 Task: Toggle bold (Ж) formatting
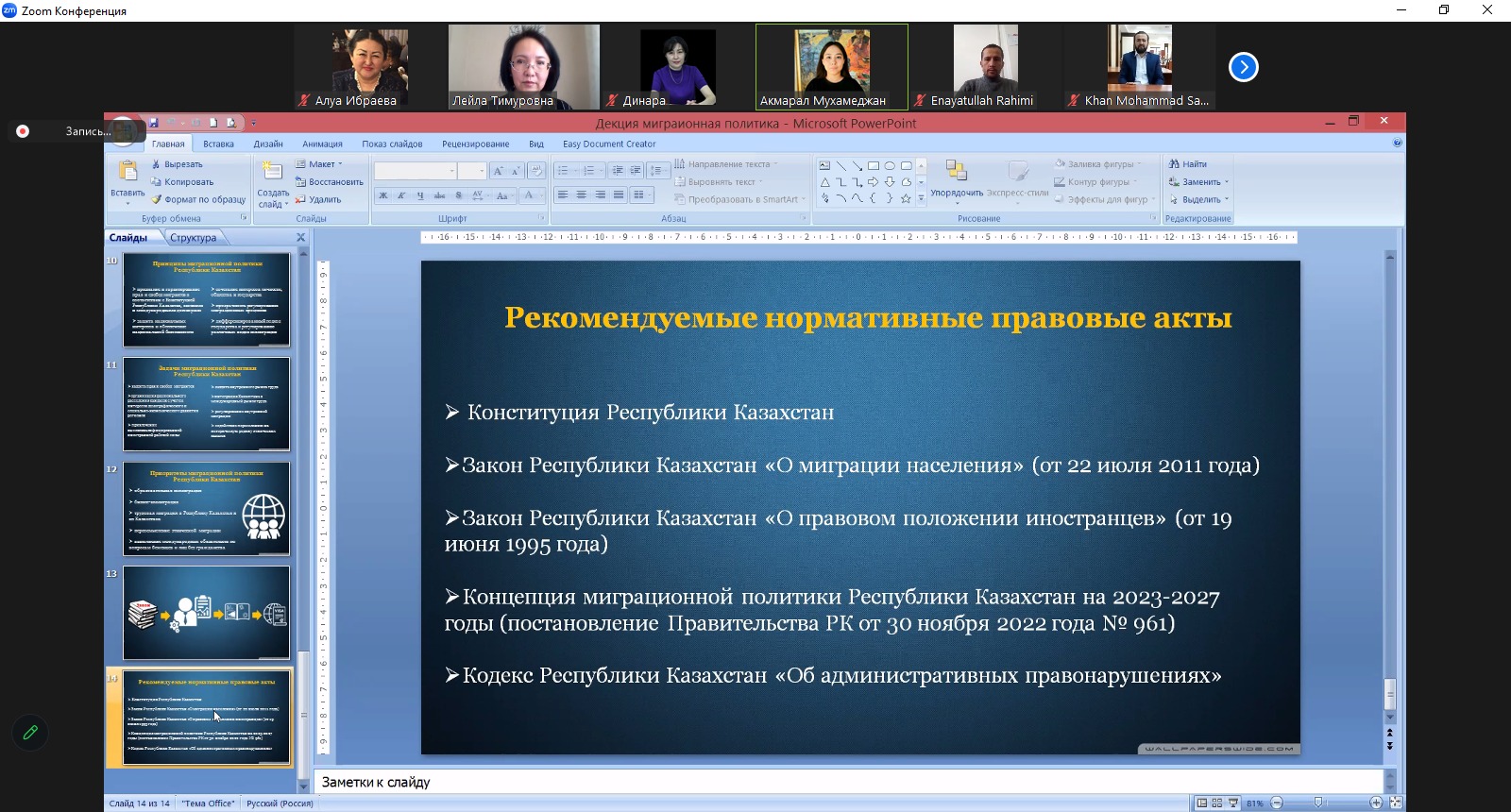tap(382, 195)
